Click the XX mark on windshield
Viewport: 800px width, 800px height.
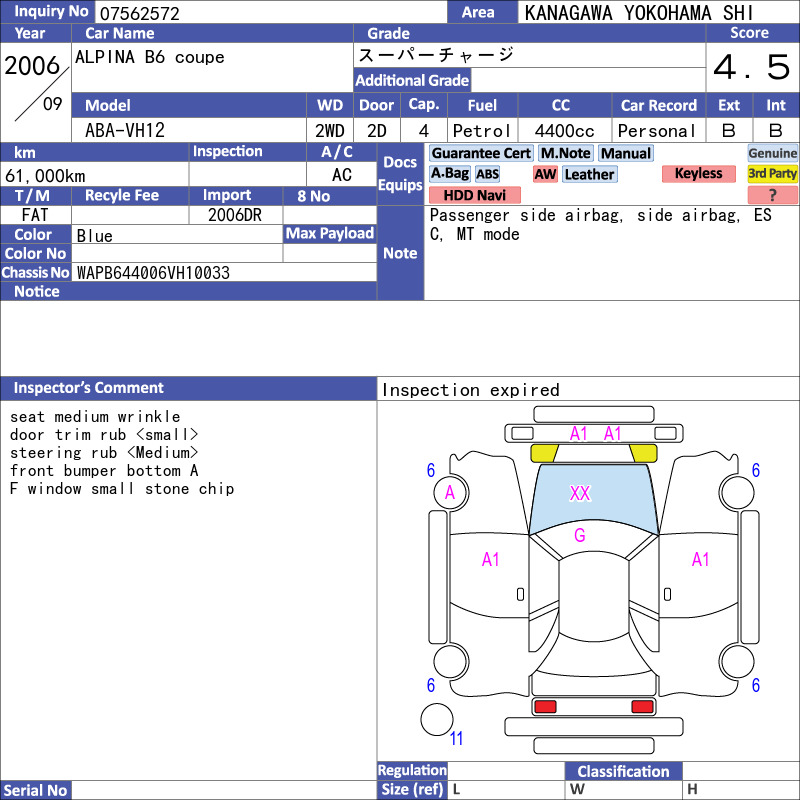pos(580,493)
